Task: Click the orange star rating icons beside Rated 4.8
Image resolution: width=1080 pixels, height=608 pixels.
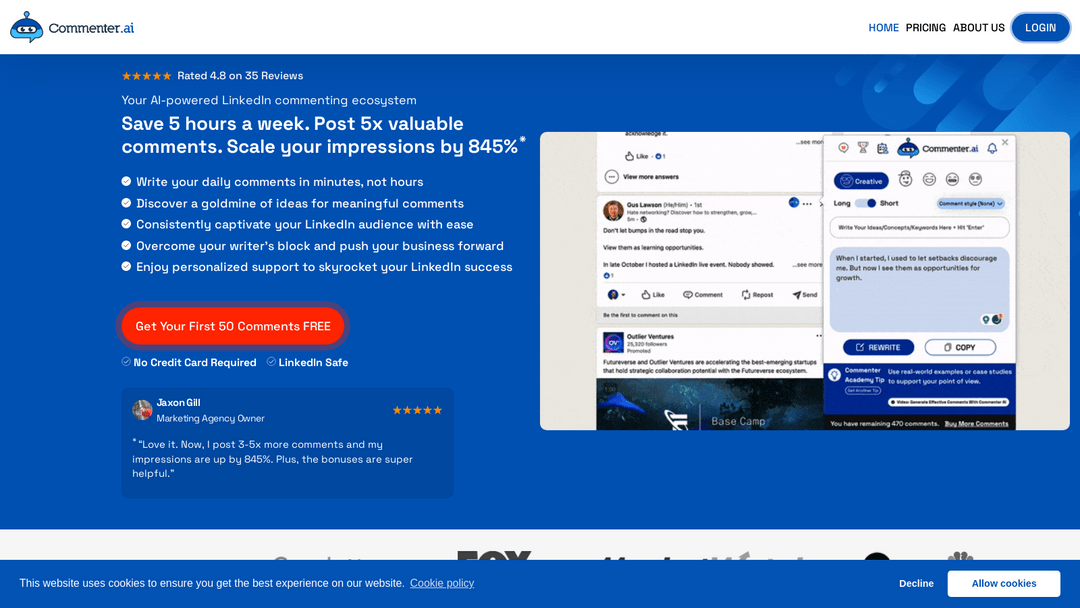Action: [x=146, y=76]
